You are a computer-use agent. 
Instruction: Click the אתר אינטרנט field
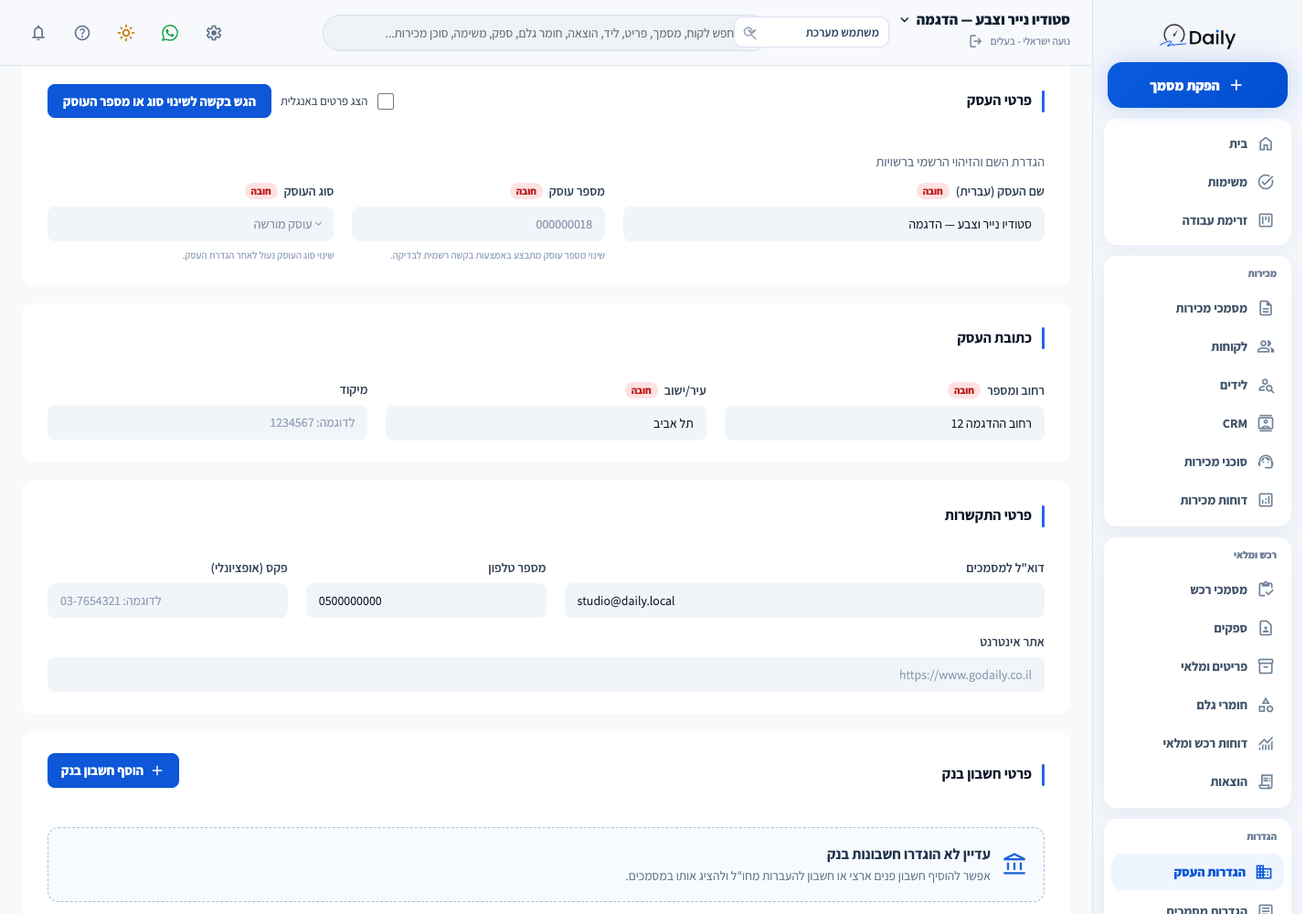point(546,675)
